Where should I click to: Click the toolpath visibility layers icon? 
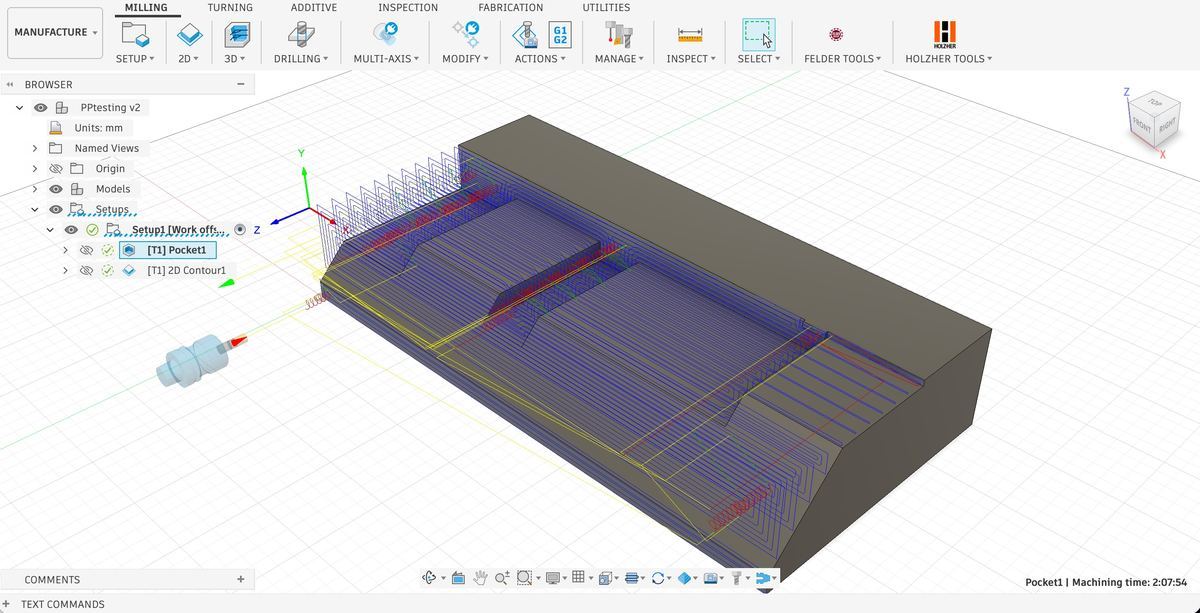click(631, 577)
